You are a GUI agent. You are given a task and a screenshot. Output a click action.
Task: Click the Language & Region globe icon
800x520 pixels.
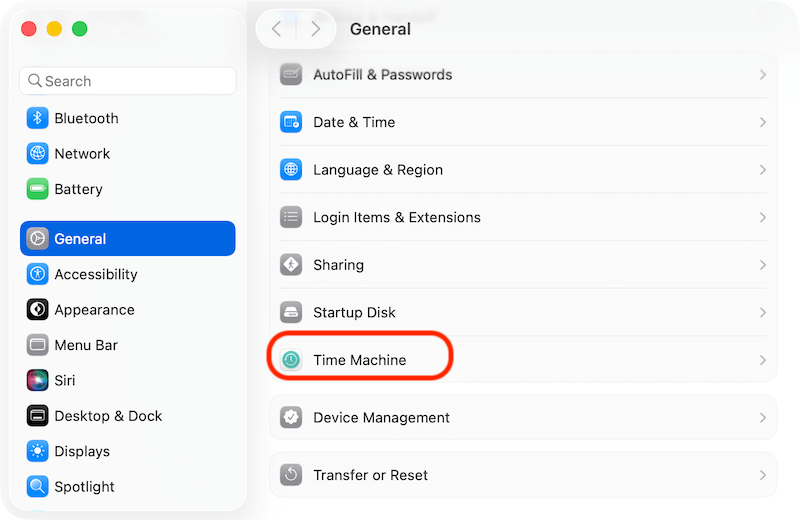[291, 169]
